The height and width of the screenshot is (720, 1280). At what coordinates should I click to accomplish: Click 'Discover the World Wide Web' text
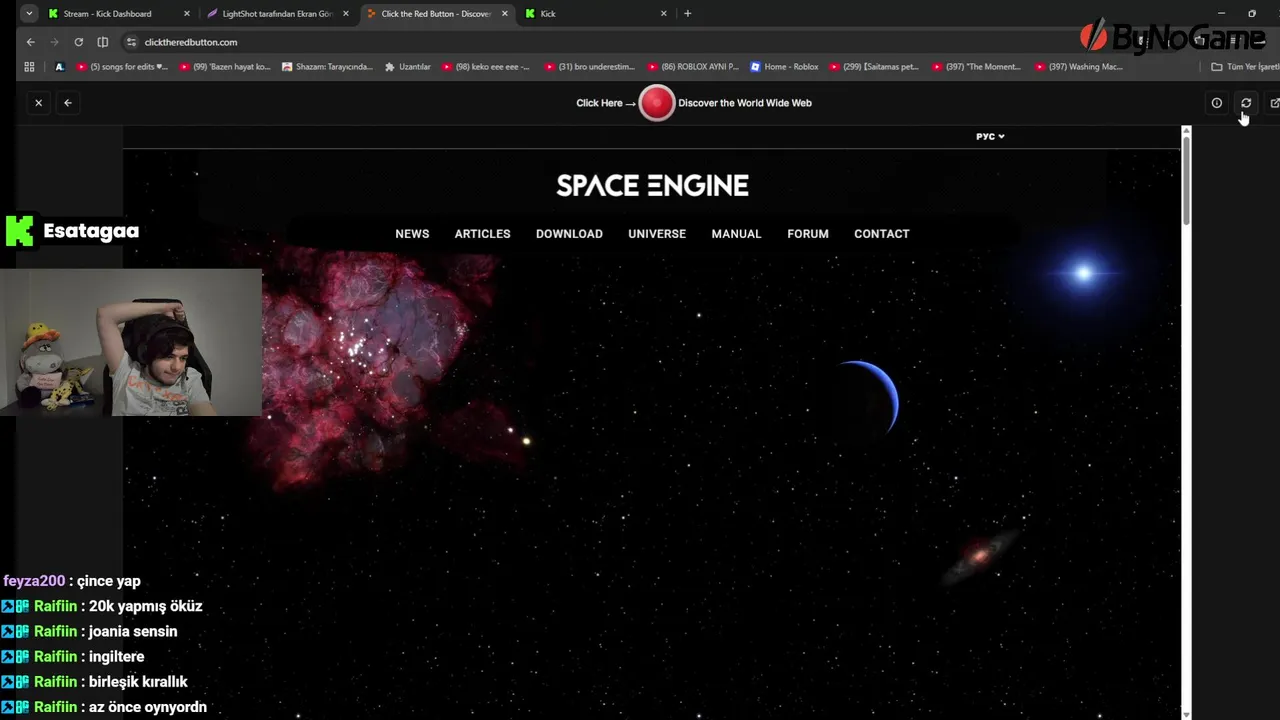(745, 103)
